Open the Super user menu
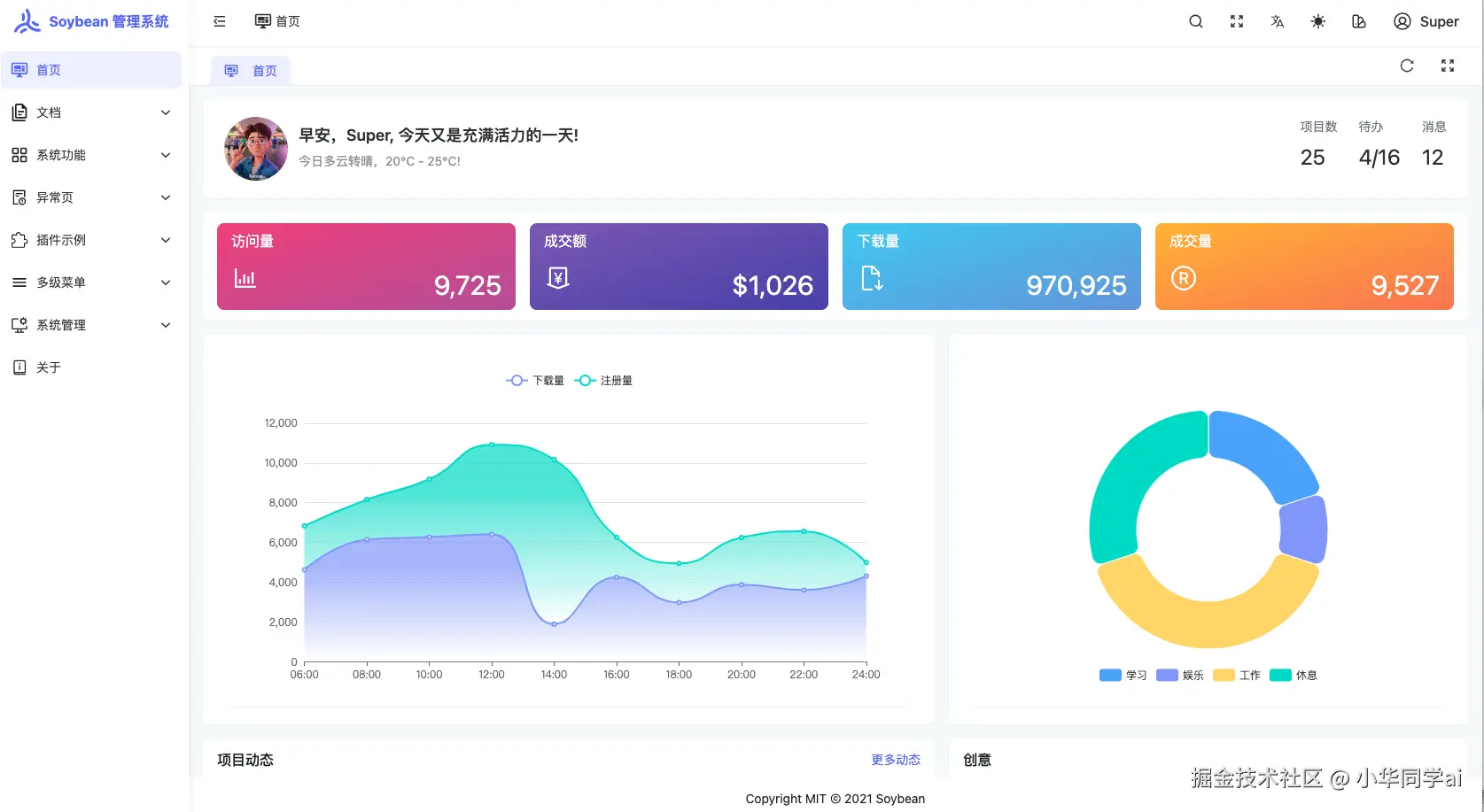Viewport: 1484px width, 812px height. 1426,21
